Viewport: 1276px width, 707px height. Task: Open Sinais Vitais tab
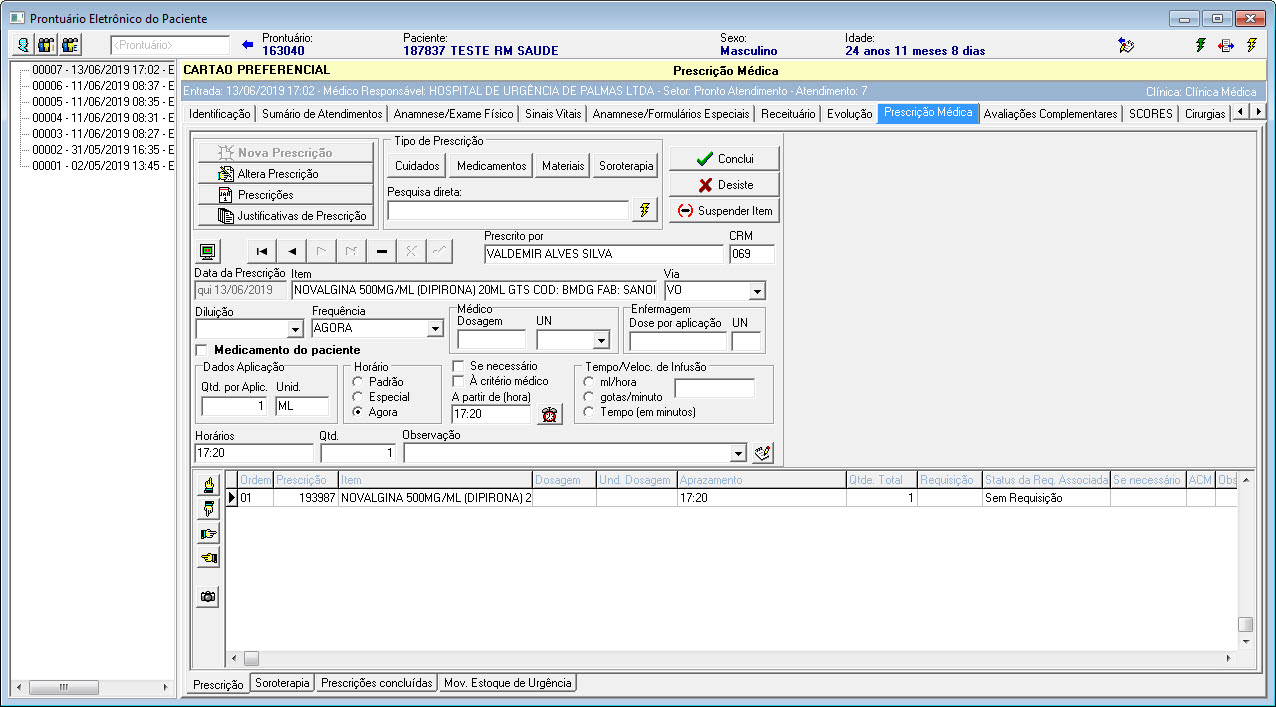tap(553, 114)
